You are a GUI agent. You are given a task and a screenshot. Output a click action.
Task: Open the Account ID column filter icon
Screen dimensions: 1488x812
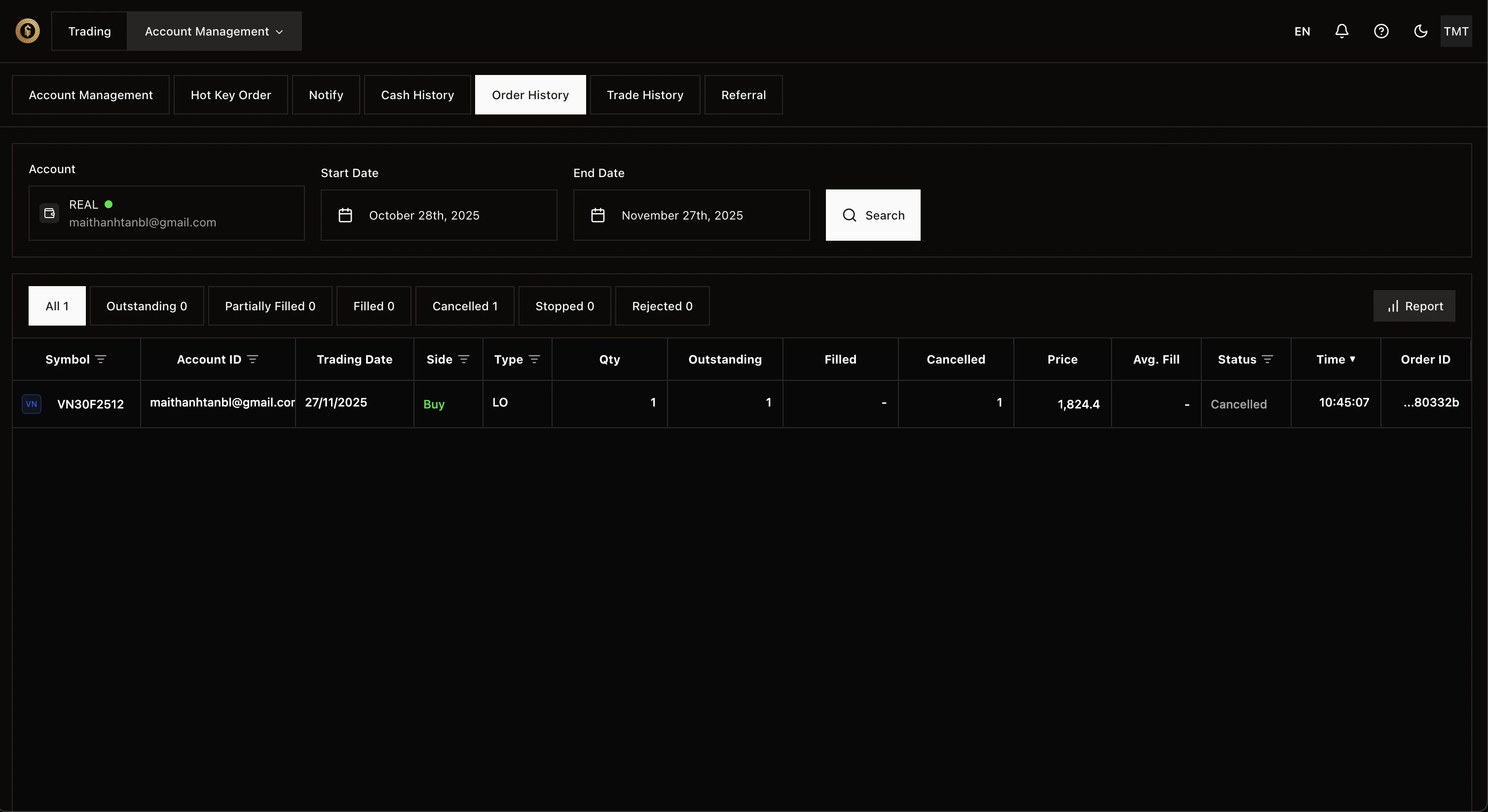click(253, 359)
